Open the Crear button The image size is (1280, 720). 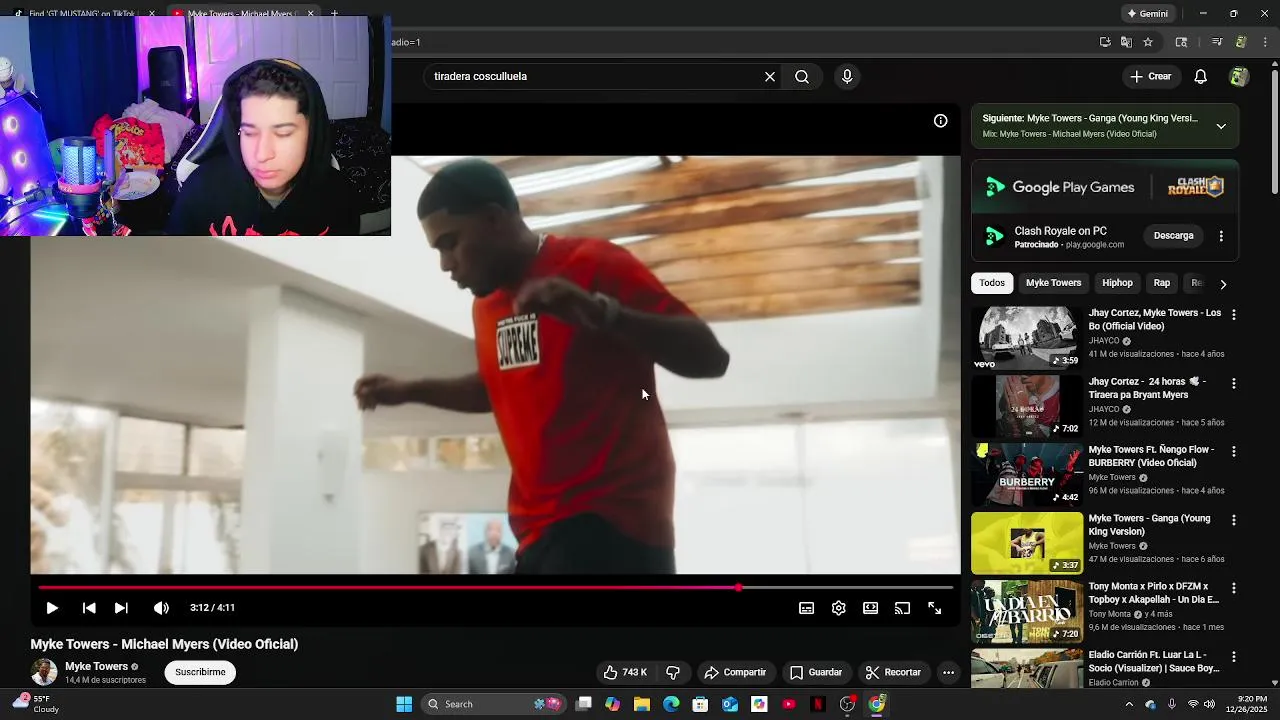1150,76
